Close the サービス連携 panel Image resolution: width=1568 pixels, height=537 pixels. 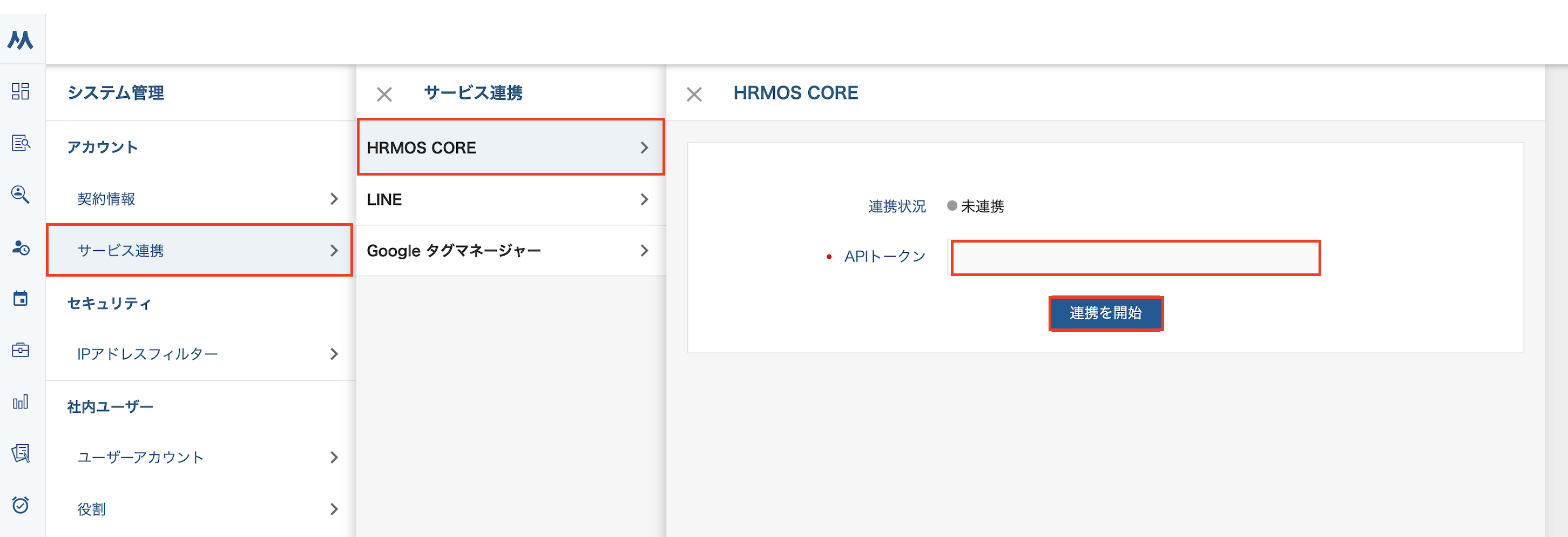click(384, 94)
